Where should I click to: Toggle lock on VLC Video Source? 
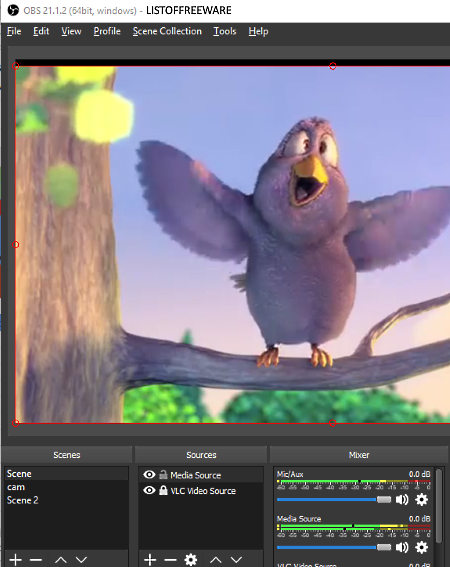click(164, 490)
